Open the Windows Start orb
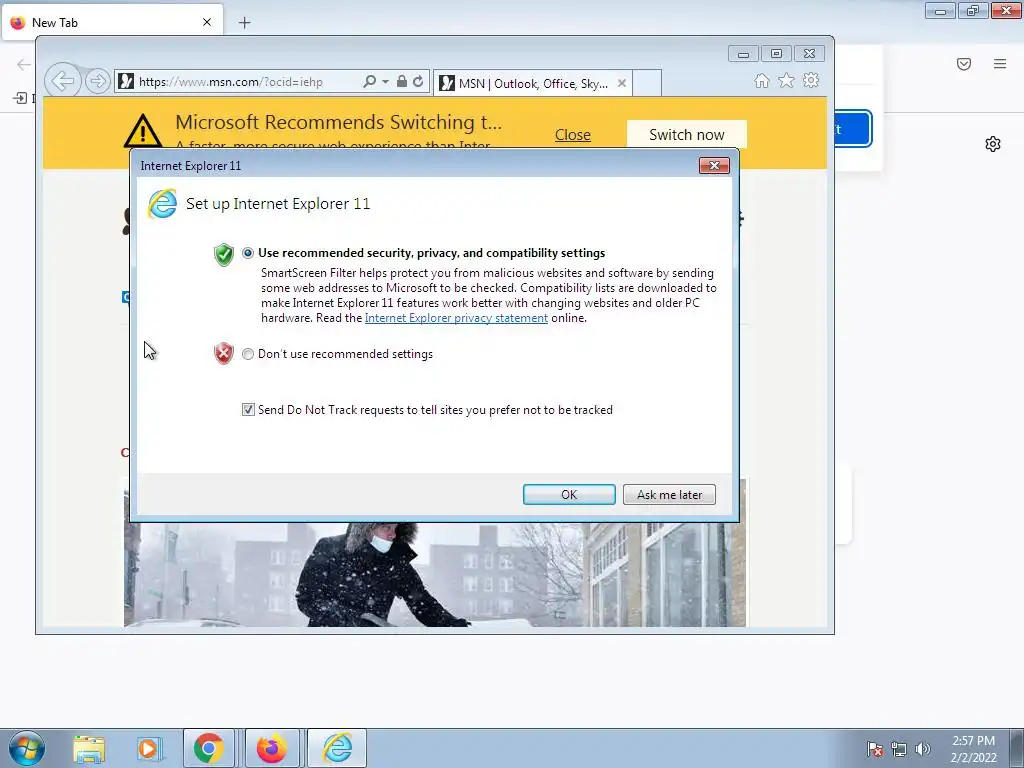Viewport: 1024px width, 768px height. (x=27, y=748)
